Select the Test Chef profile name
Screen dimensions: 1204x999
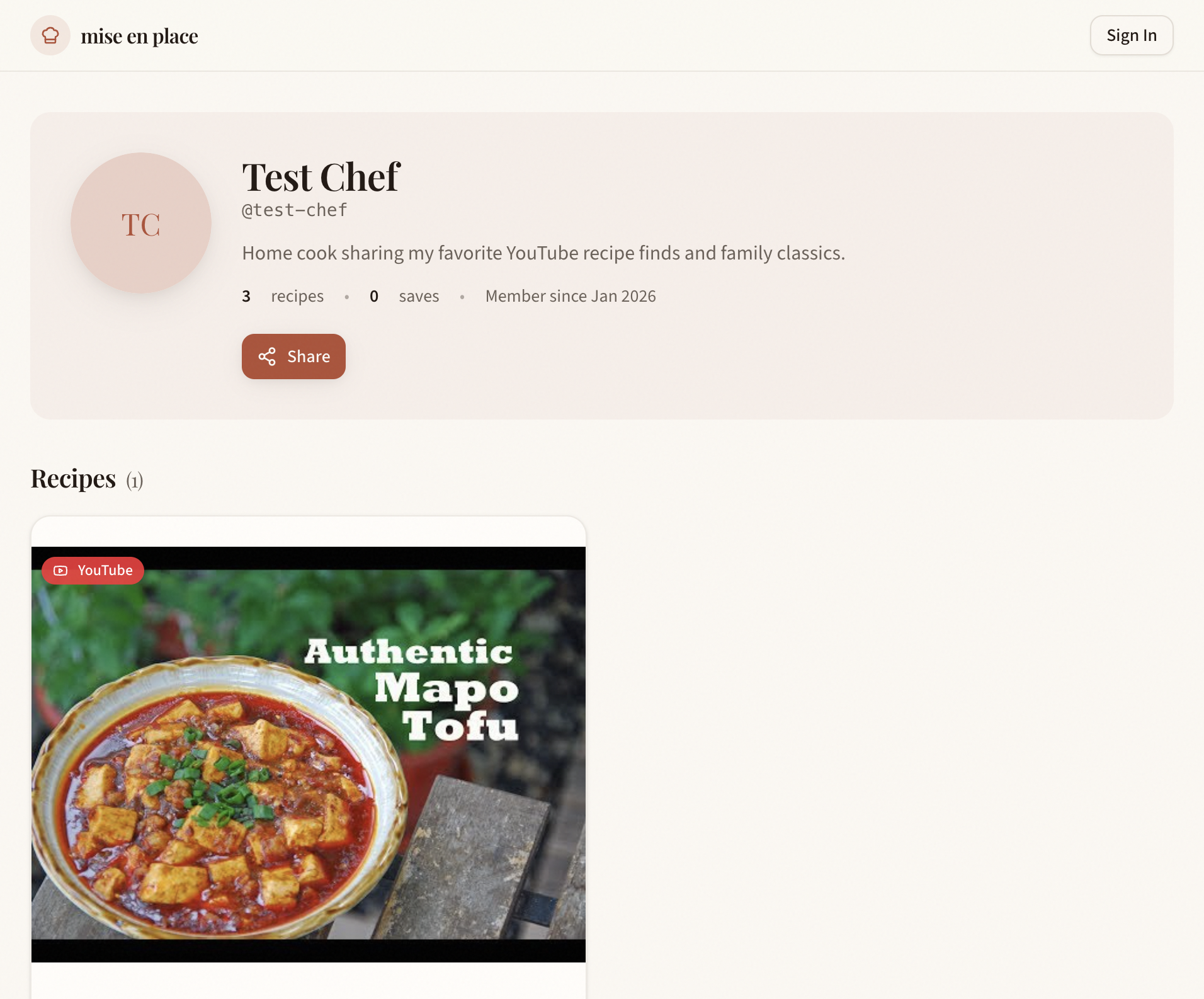pos(321,177)
